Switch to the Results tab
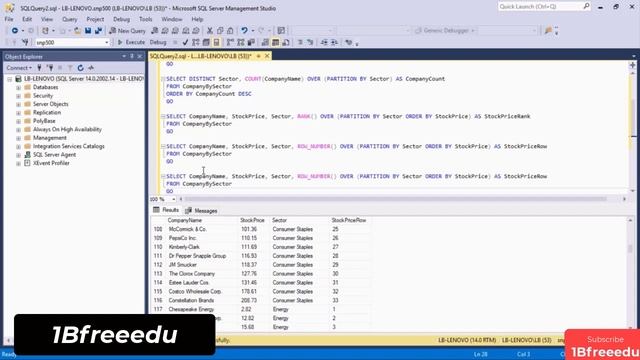Image resolution: width=640 pixels, height=360 pixels. point(166,210)
